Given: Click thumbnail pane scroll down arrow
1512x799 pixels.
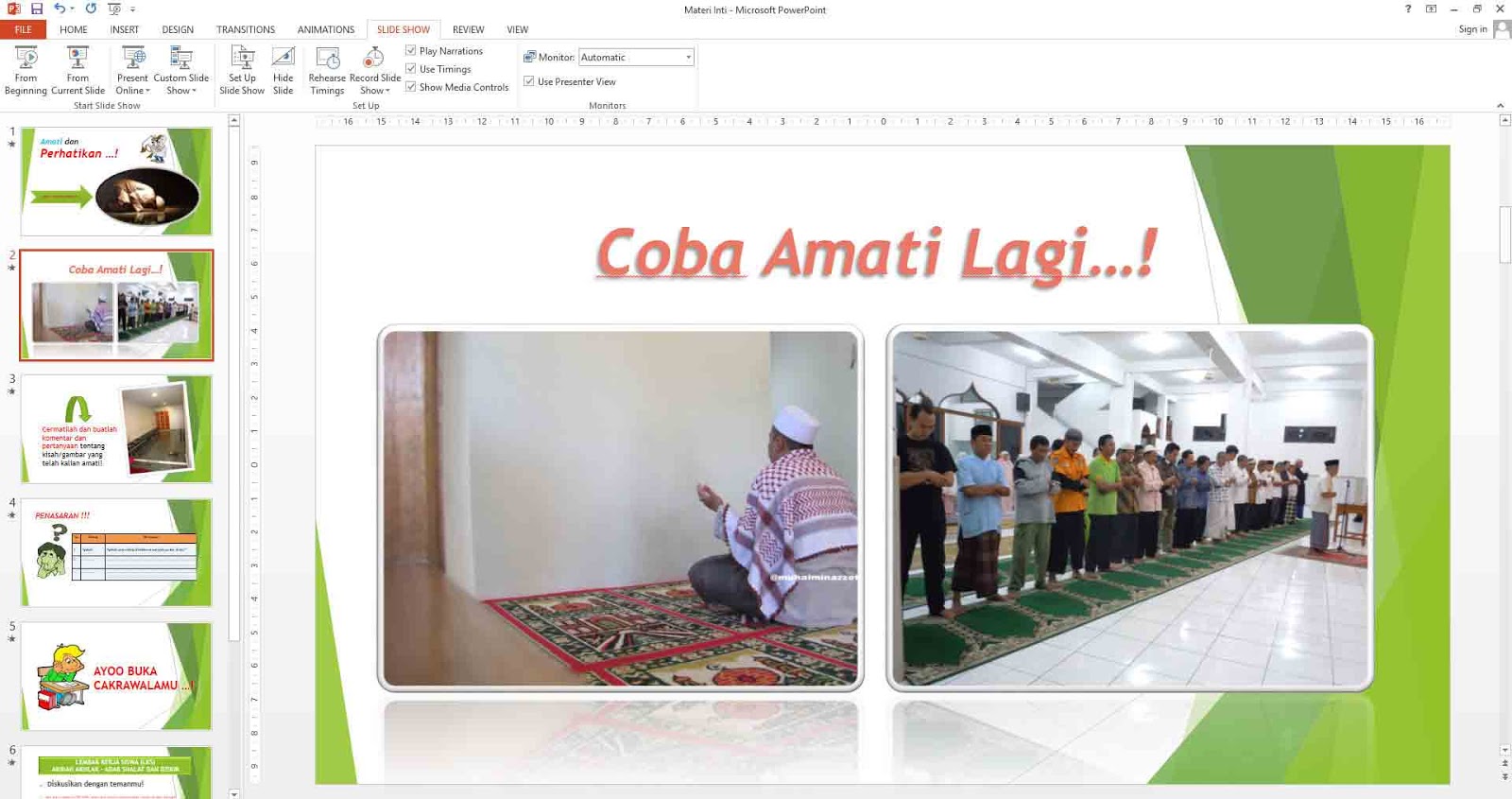Looking at the screenshot, I should [234, 793].
